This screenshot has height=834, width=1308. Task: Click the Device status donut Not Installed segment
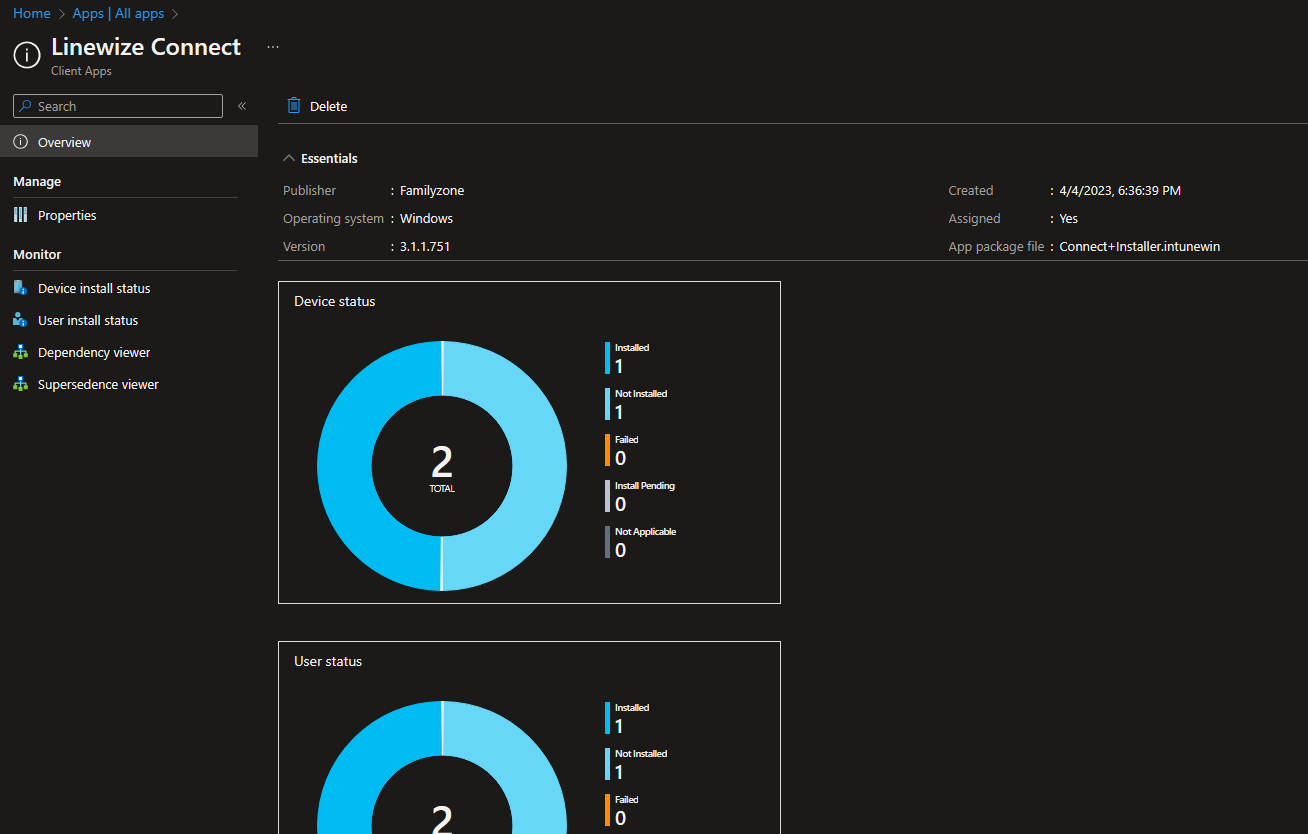point(540,466)
